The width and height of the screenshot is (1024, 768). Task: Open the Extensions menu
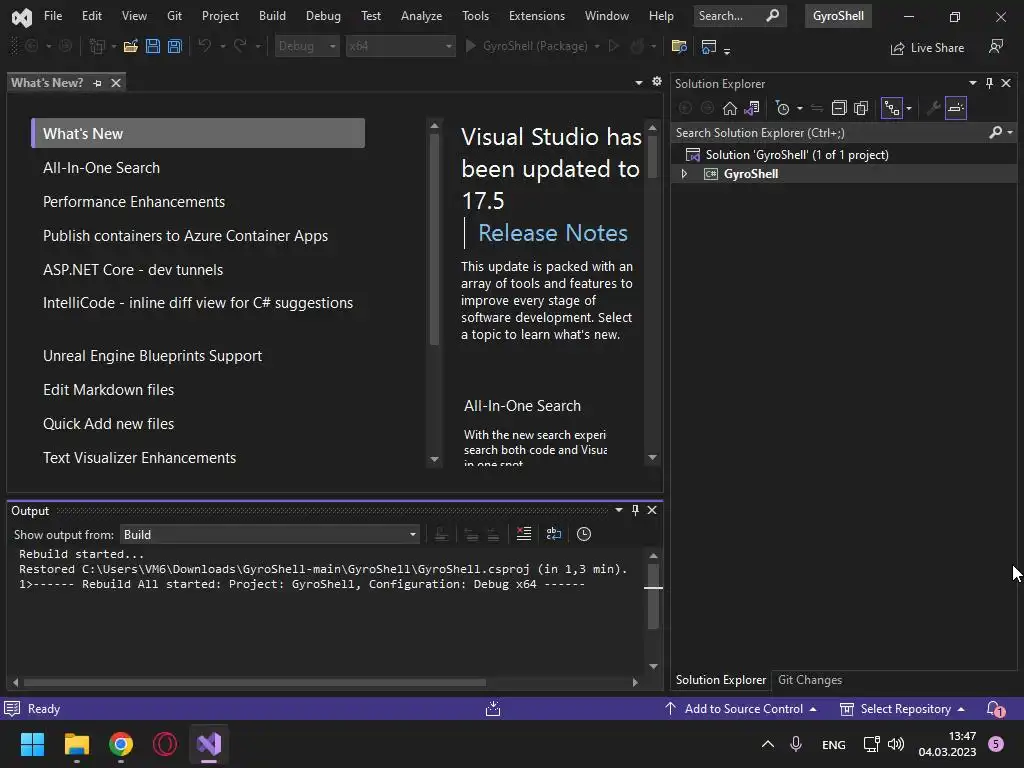point(537,16)
